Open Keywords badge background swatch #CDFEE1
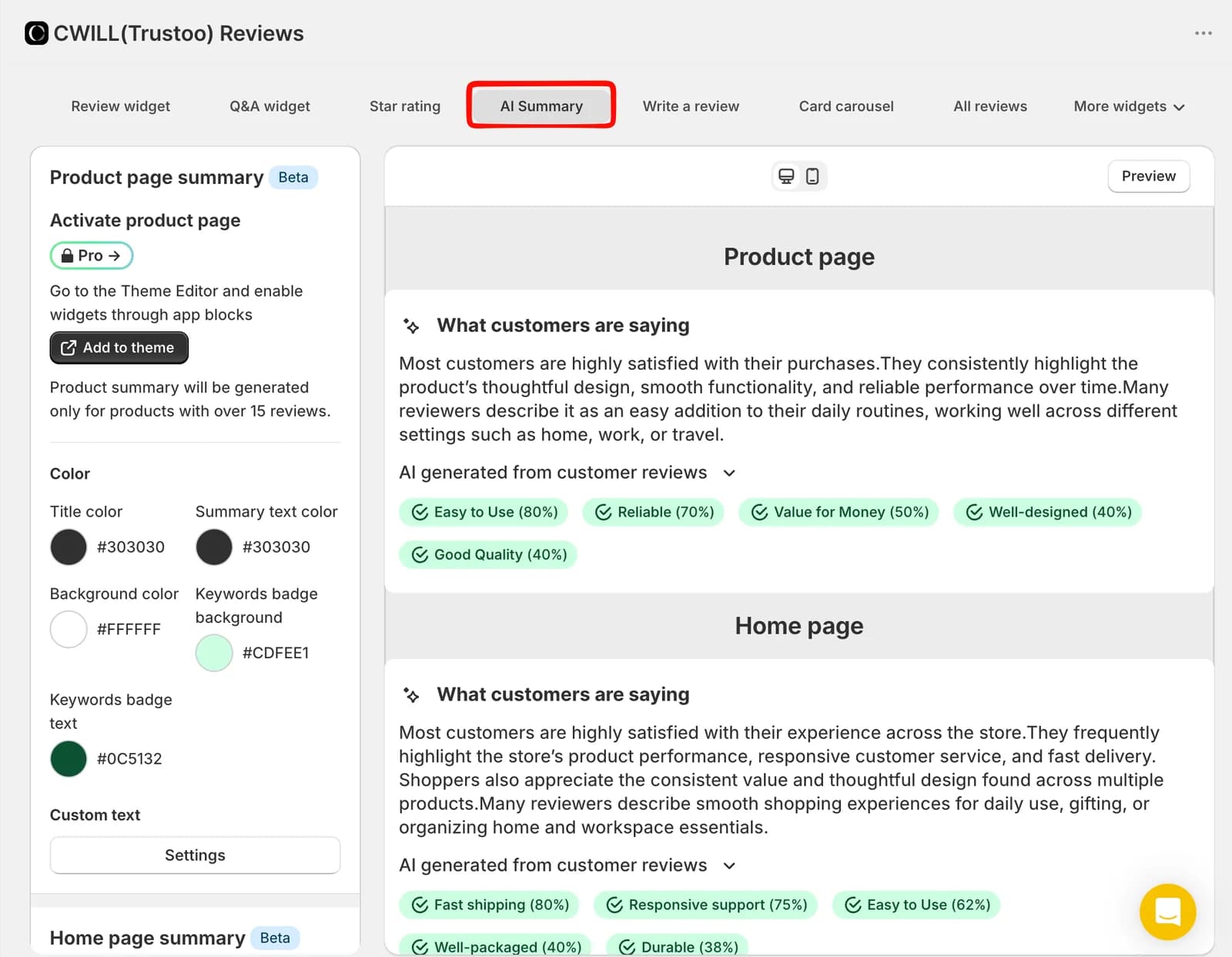Viewport: 1232px width, 957px height. [214, 653]
